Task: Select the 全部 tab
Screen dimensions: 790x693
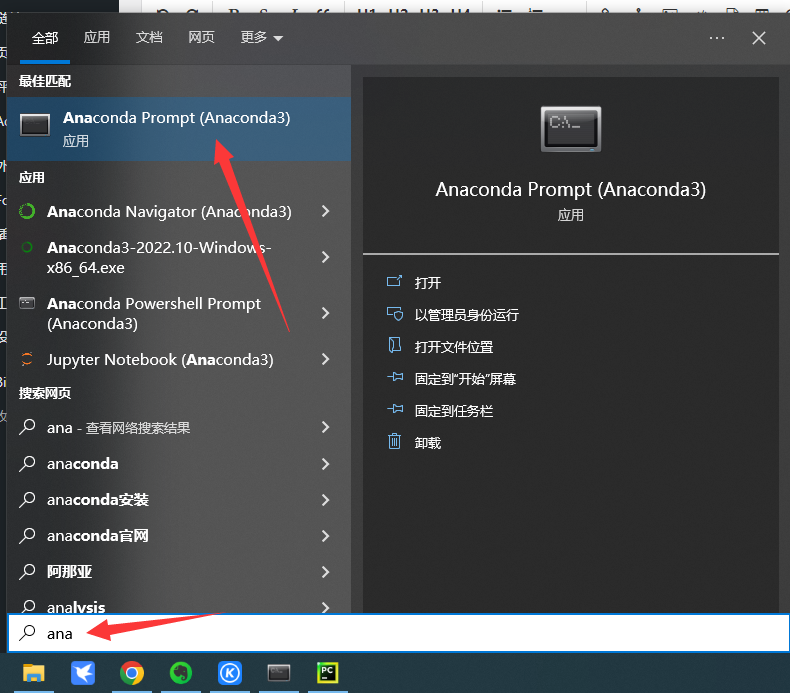Action: click(45, 38)
